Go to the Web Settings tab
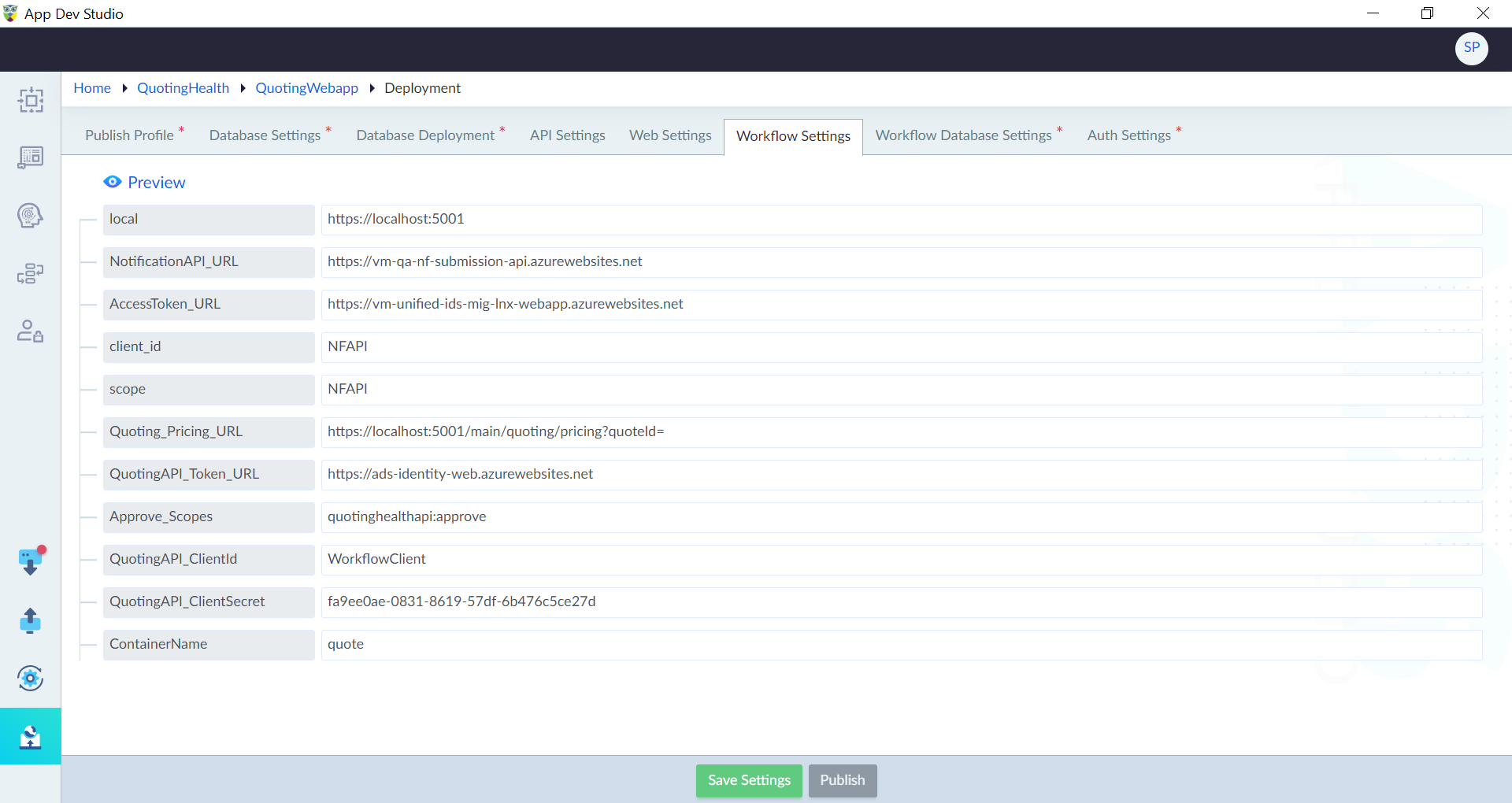 (670, 135)
